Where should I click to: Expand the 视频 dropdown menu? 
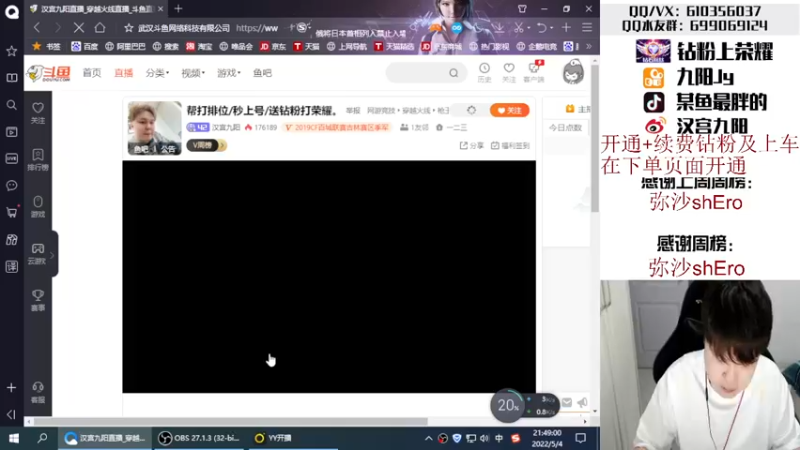click(193, 73)
